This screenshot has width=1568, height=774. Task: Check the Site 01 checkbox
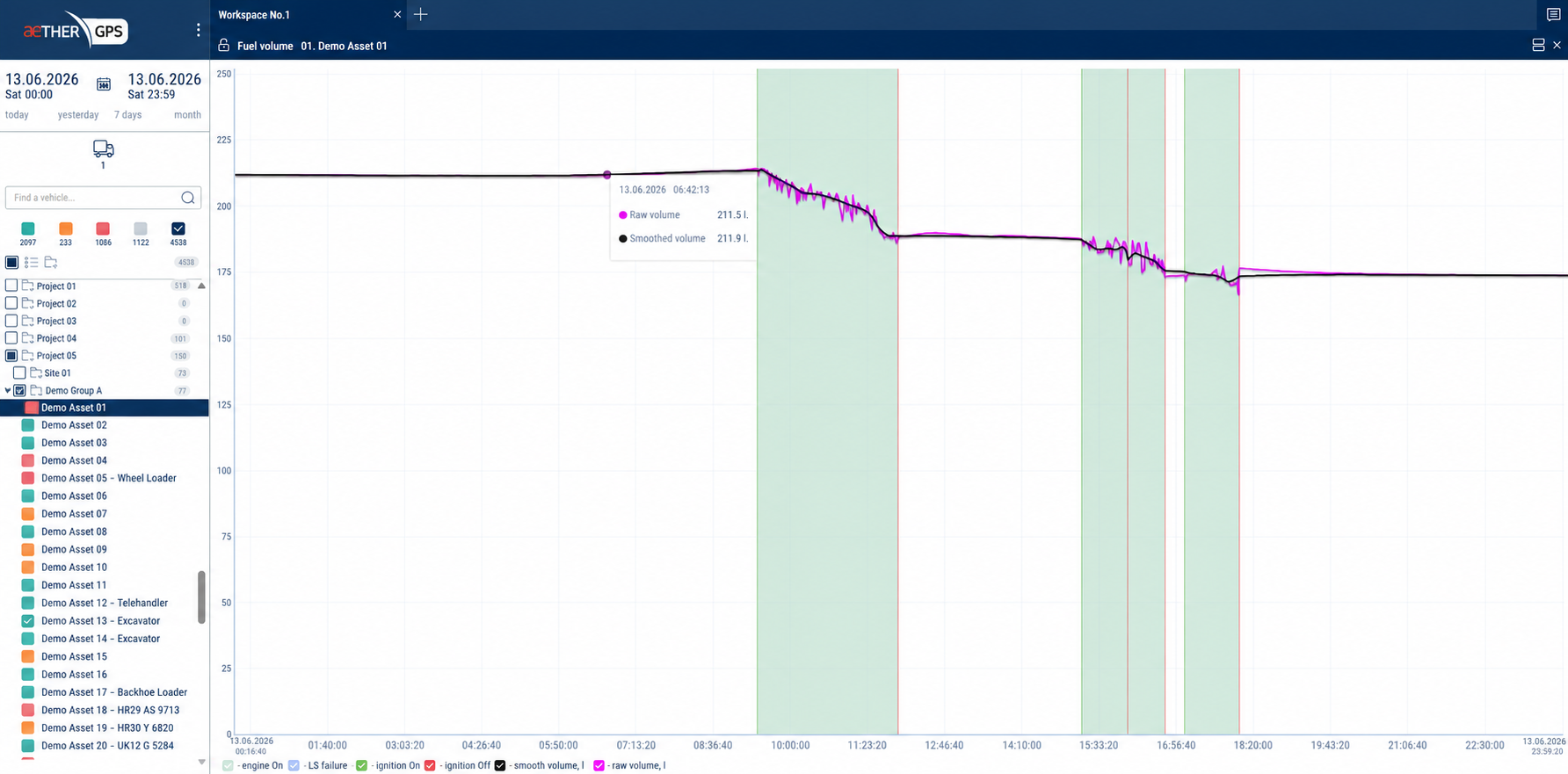coord(19,373)
